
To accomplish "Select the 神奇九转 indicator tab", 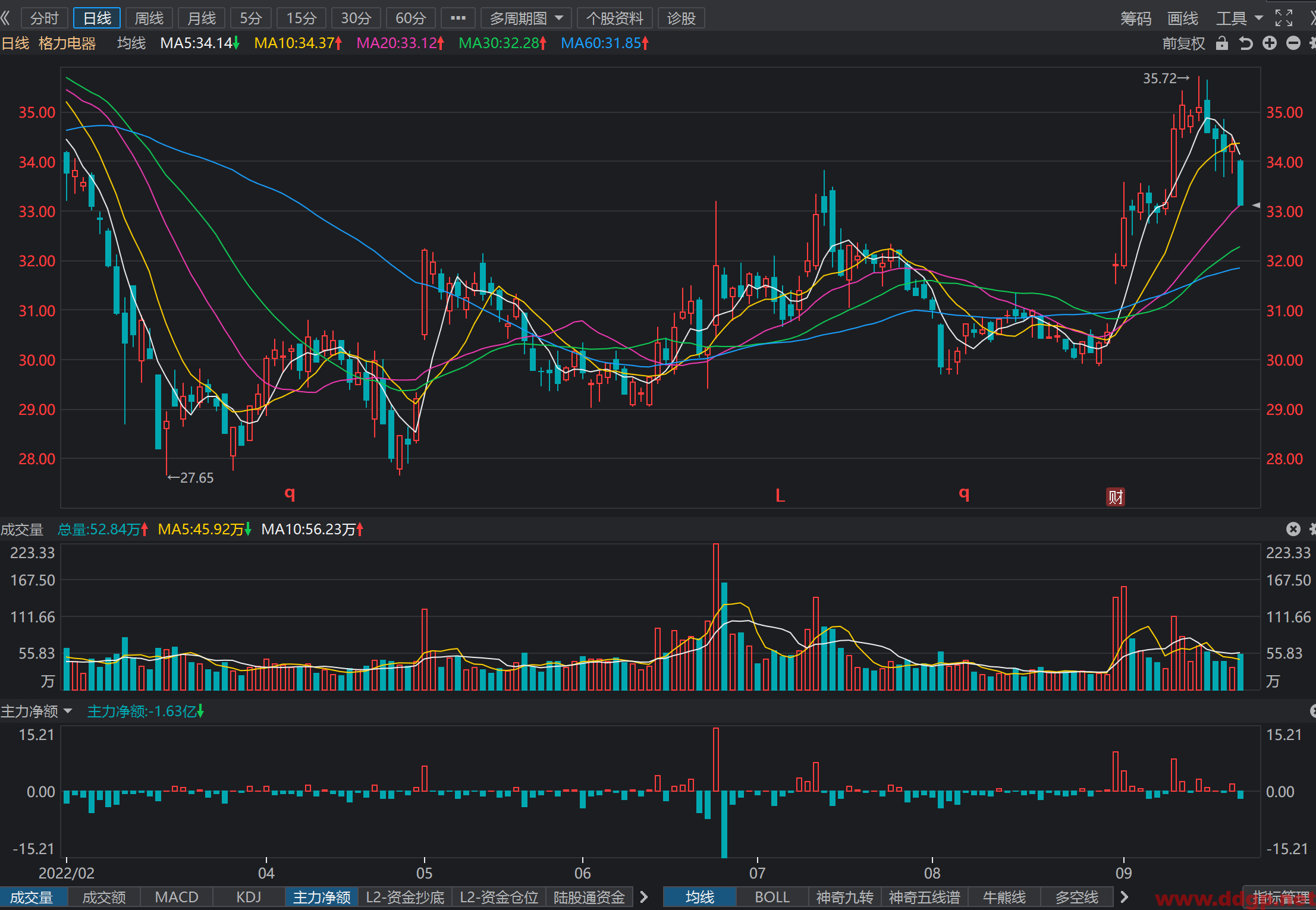I will [845, 897].
